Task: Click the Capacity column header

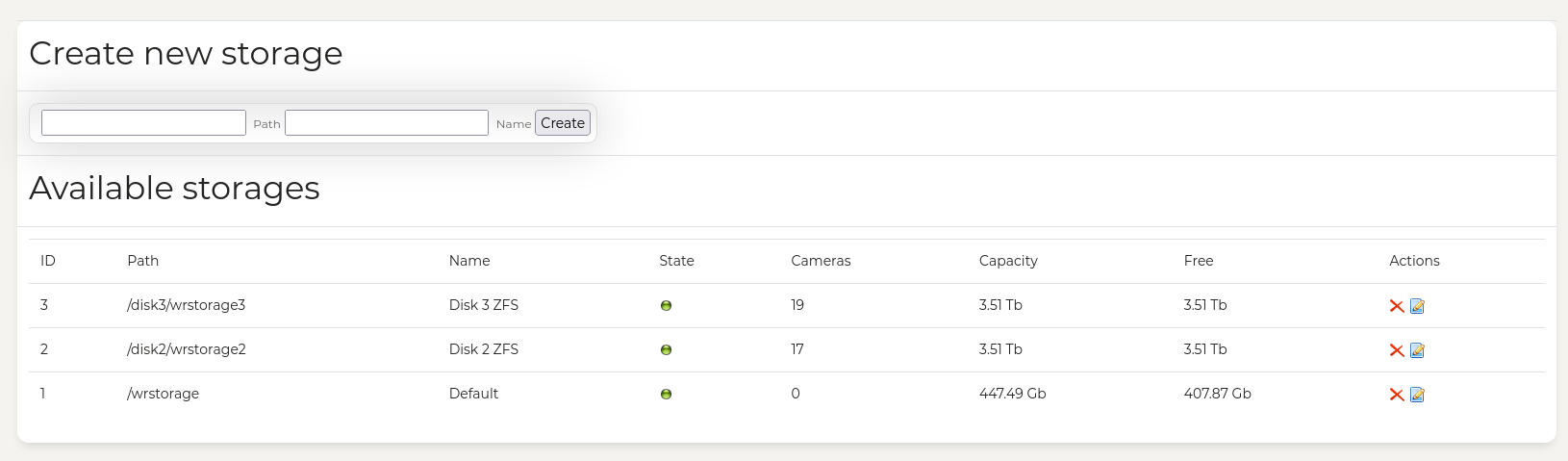Action: pos(1007,261)
